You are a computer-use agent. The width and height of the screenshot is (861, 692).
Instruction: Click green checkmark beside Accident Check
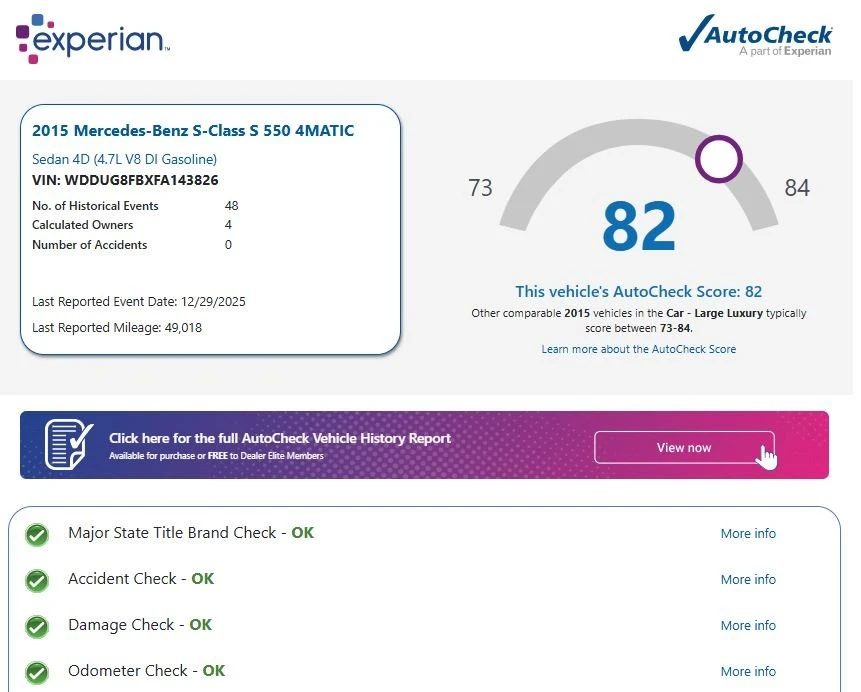coord(37,581)
